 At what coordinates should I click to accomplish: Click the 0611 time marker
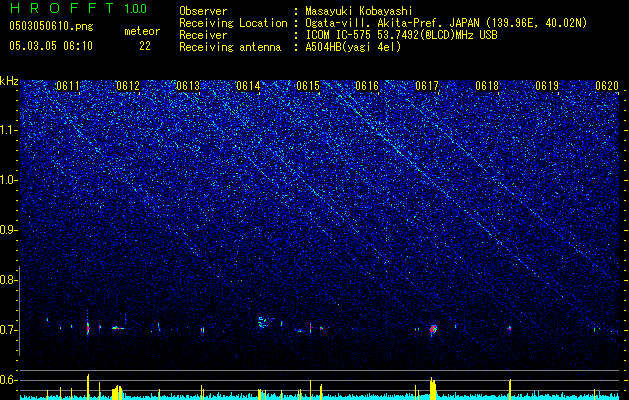pyautogui.click(x=68, y=86)
